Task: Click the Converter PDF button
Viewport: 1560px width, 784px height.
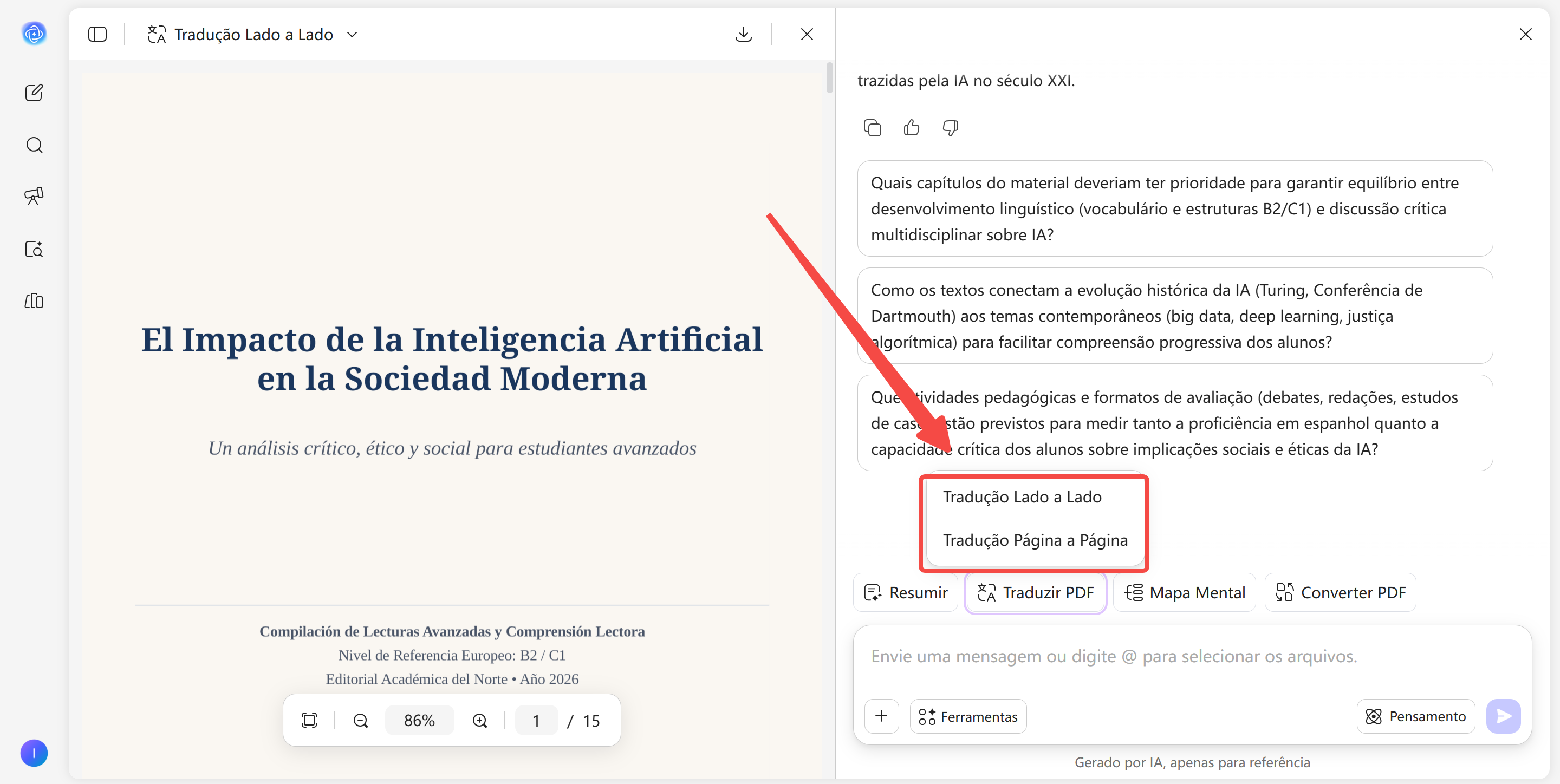Action: pos(1340,593)
